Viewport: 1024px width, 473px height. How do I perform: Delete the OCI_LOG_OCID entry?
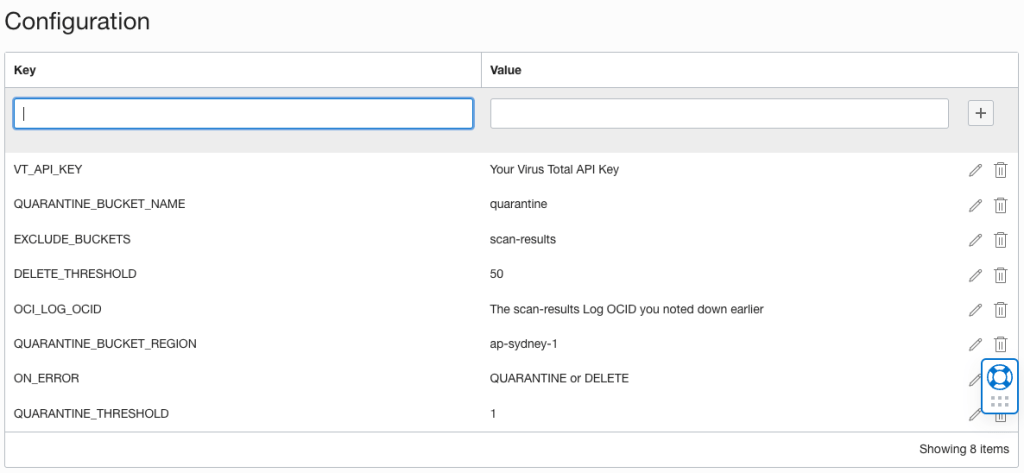click(x=1000, y=310)
